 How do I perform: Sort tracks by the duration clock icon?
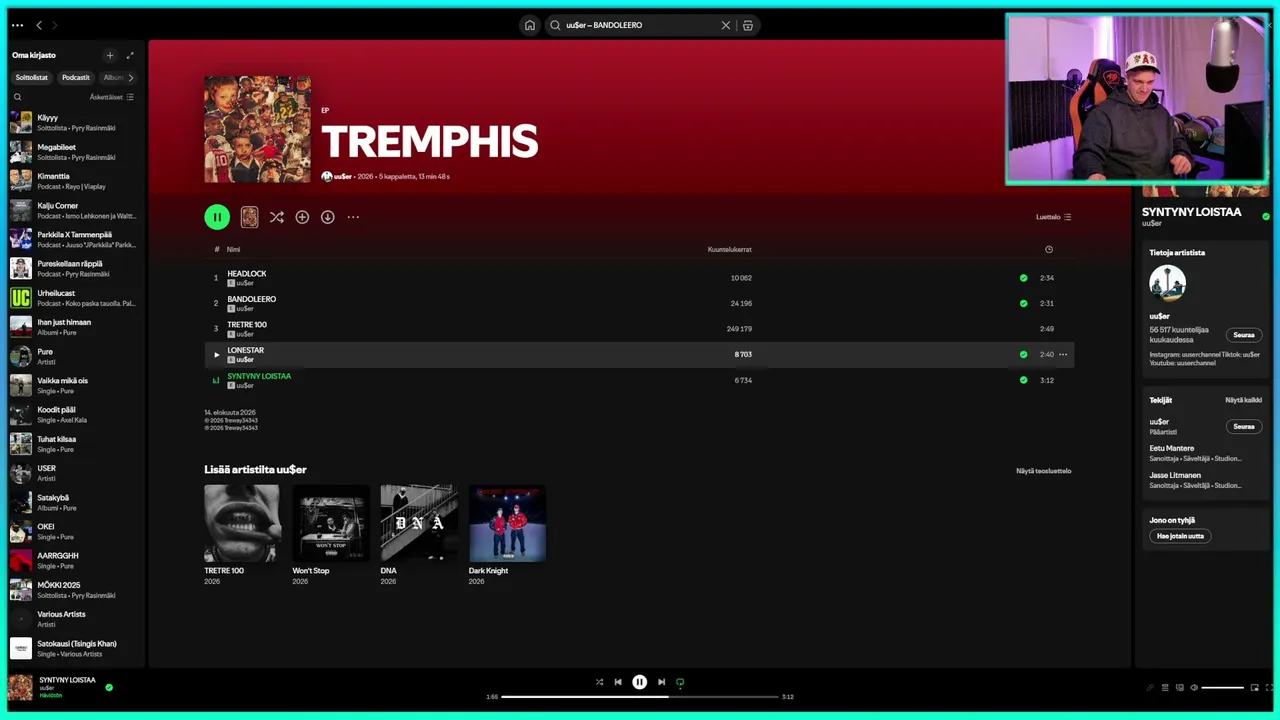click(1048, 249)
